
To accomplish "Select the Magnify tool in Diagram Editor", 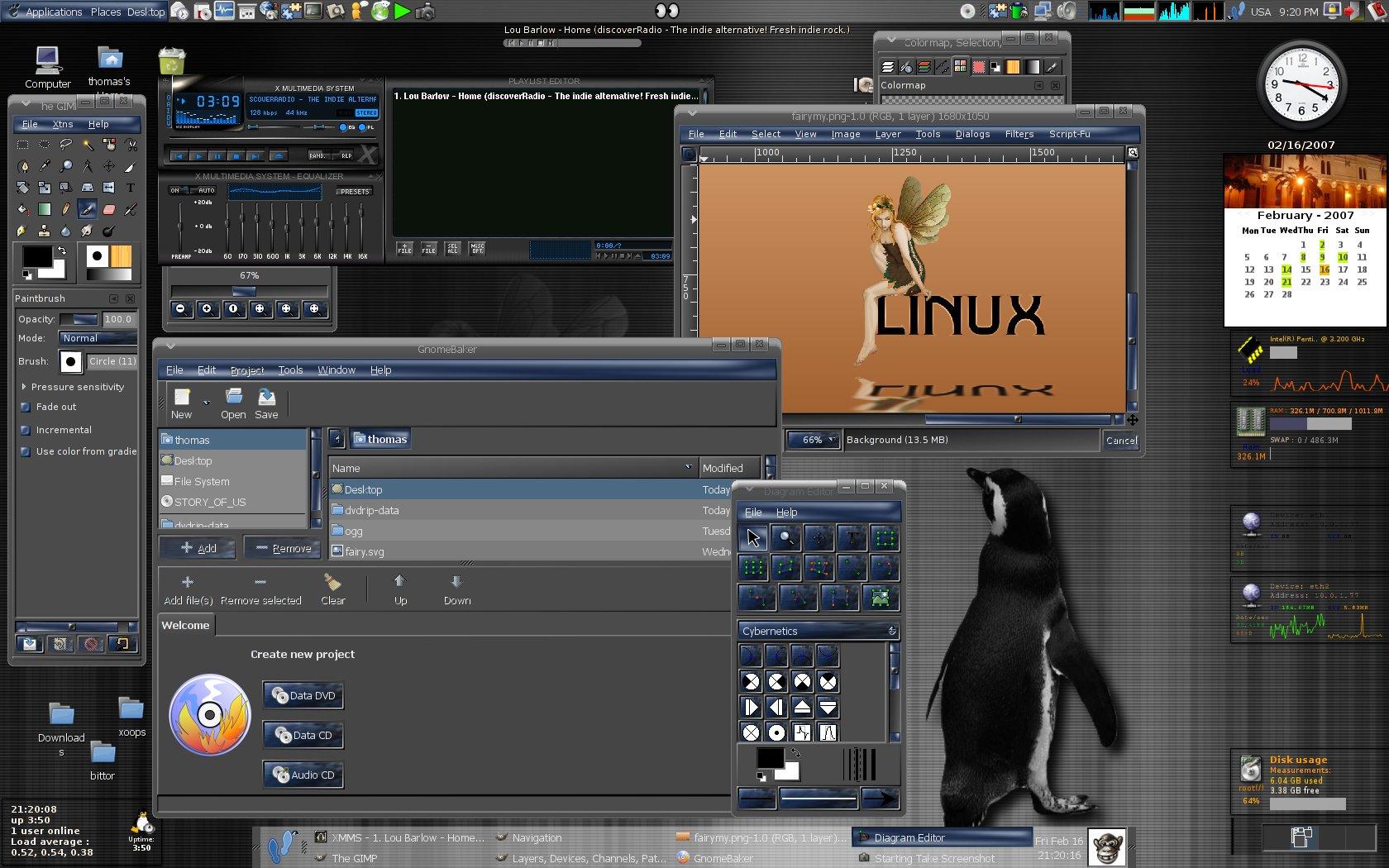I will pos(785,539).
